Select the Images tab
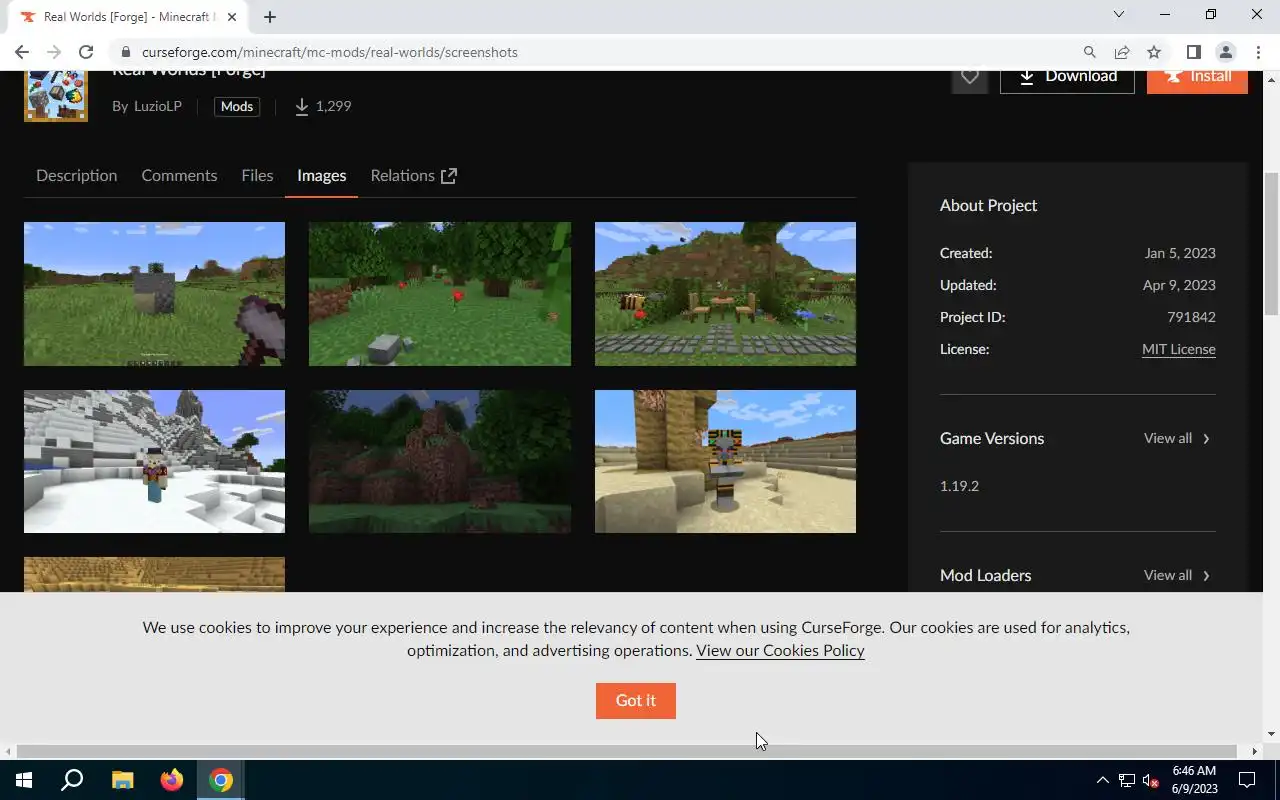1280x800 pixels. coord(322,175)
